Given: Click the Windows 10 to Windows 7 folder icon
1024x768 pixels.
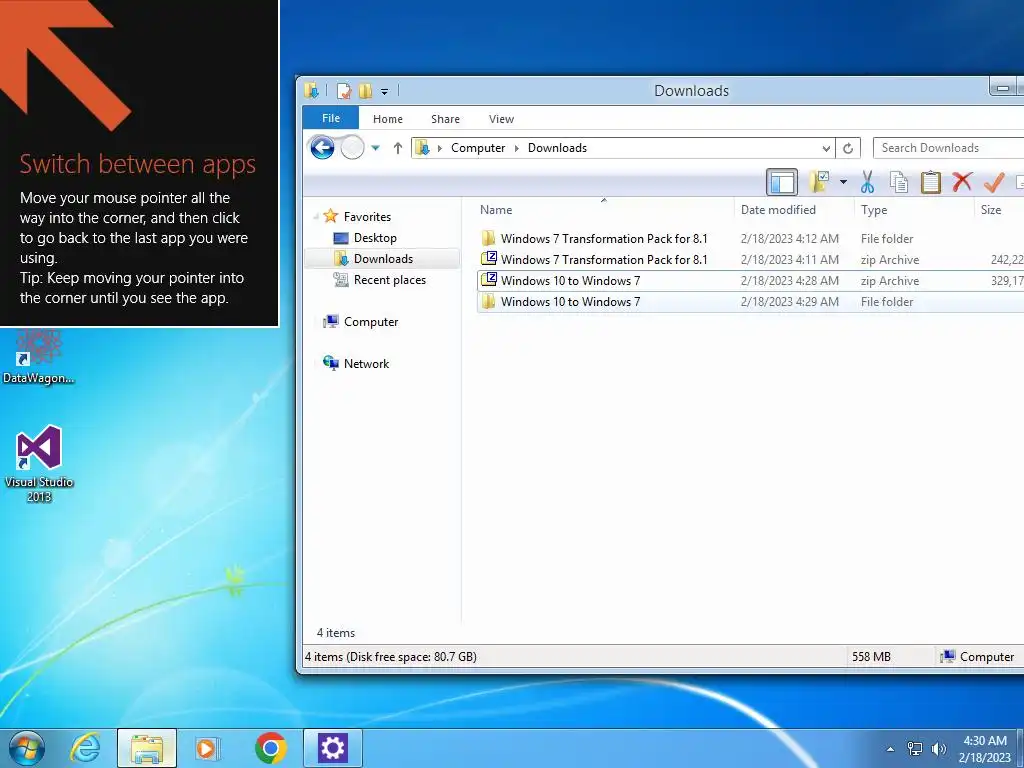Looking at the screenshot, I should (488, 301).
